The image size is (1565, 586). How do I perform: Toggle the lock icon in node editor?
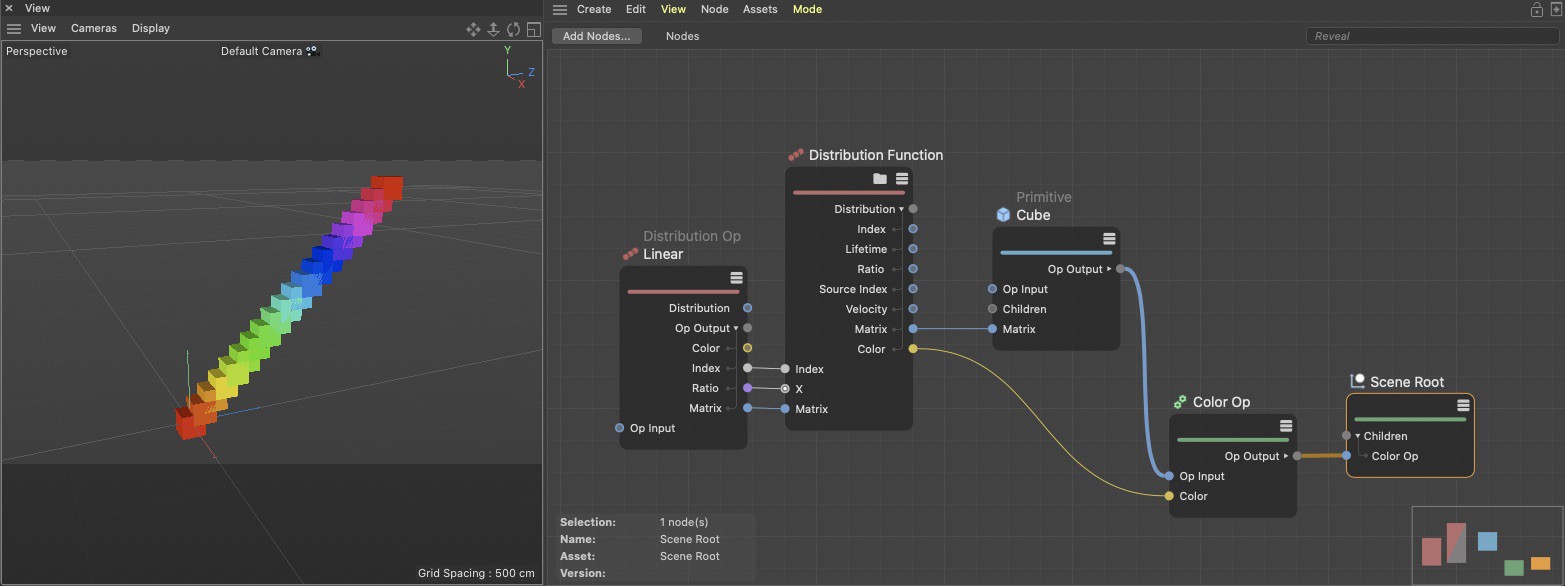click(1536, 9)
